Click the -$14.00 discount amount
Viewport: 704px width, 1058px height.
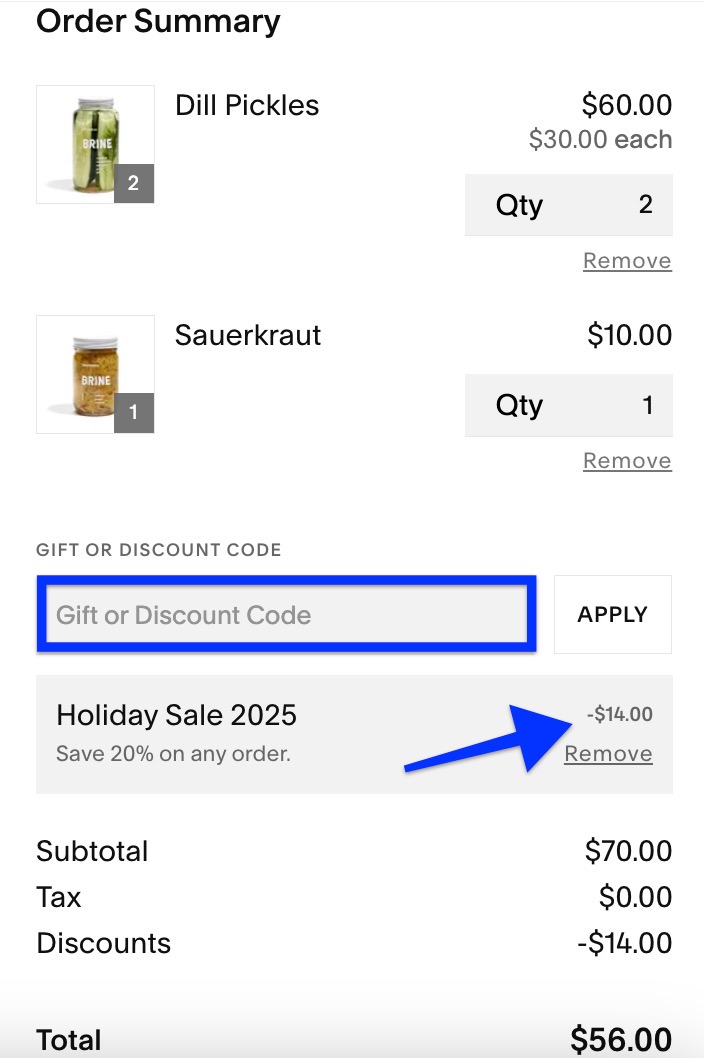pos(620,714)
